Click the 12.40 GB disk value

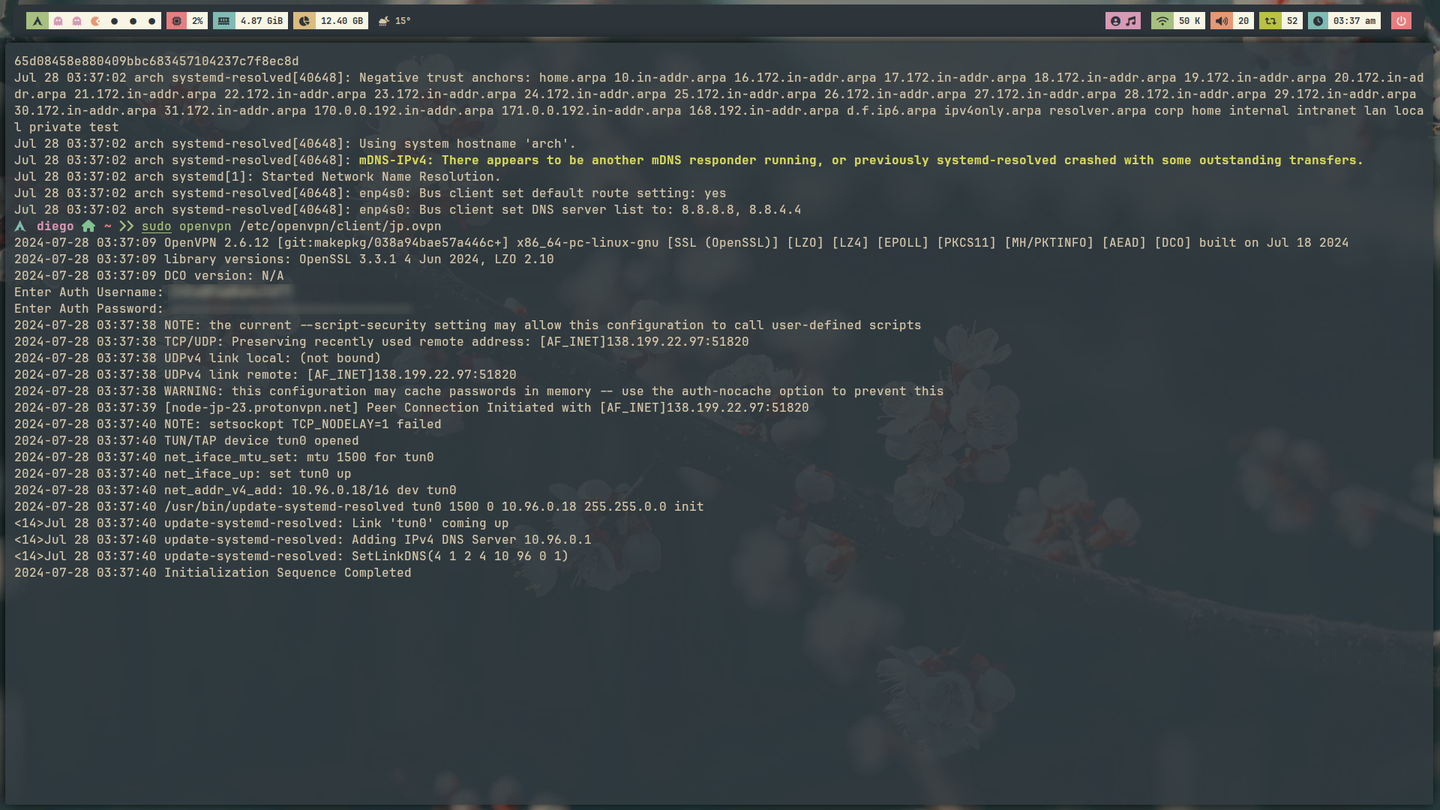pyautogui.click(x=342, y=21)
